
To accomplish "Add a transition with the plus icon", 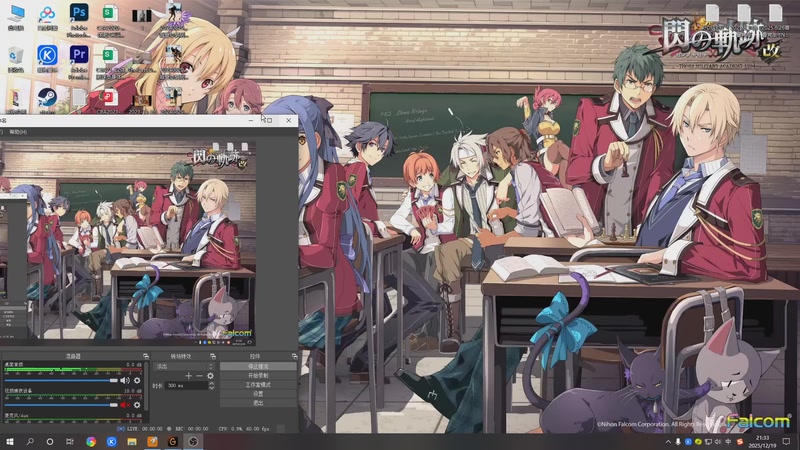I will tap(188, 376).
